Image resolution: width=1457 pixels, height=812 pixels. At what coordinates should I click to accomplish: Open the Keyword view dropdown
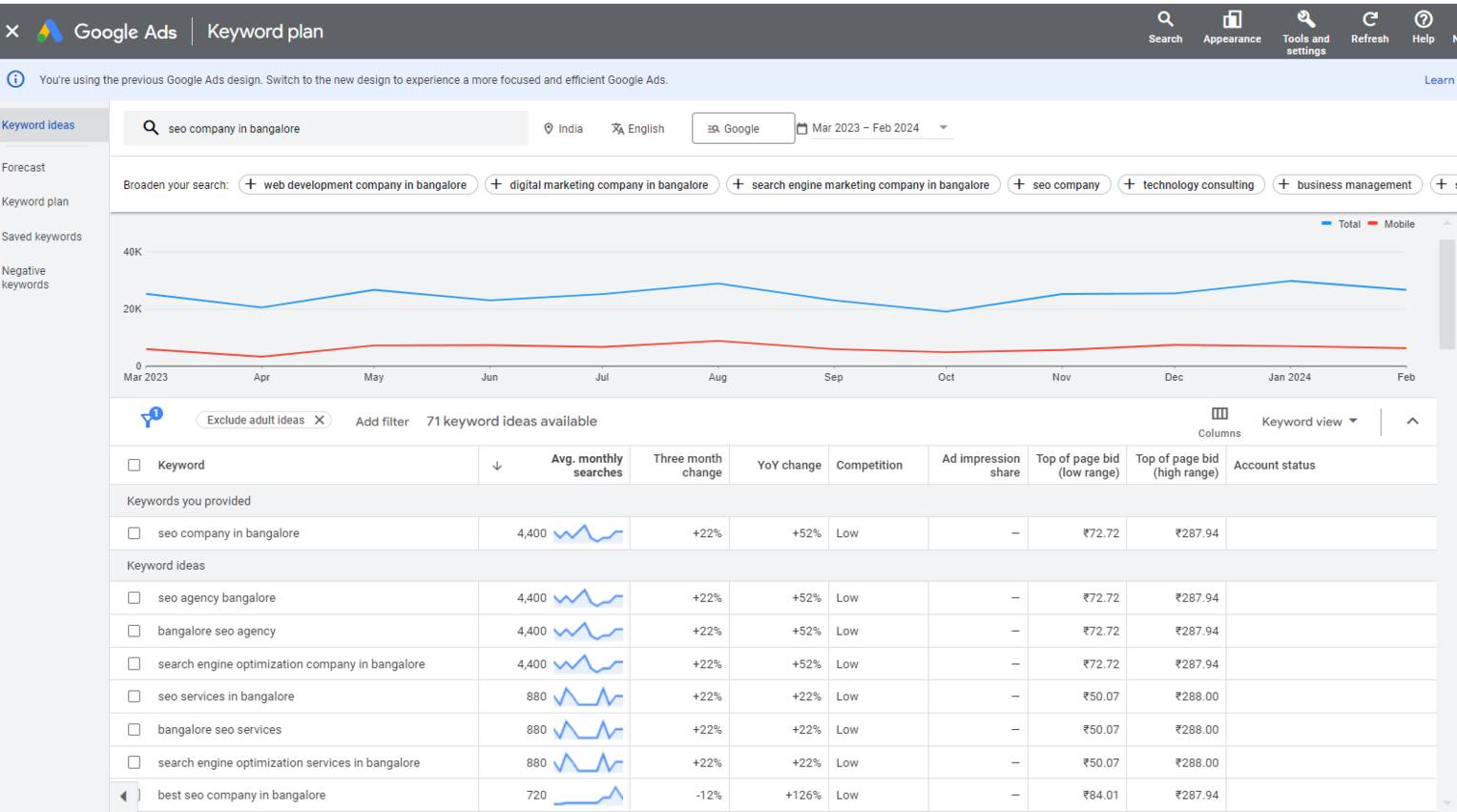pos(1309,422)
